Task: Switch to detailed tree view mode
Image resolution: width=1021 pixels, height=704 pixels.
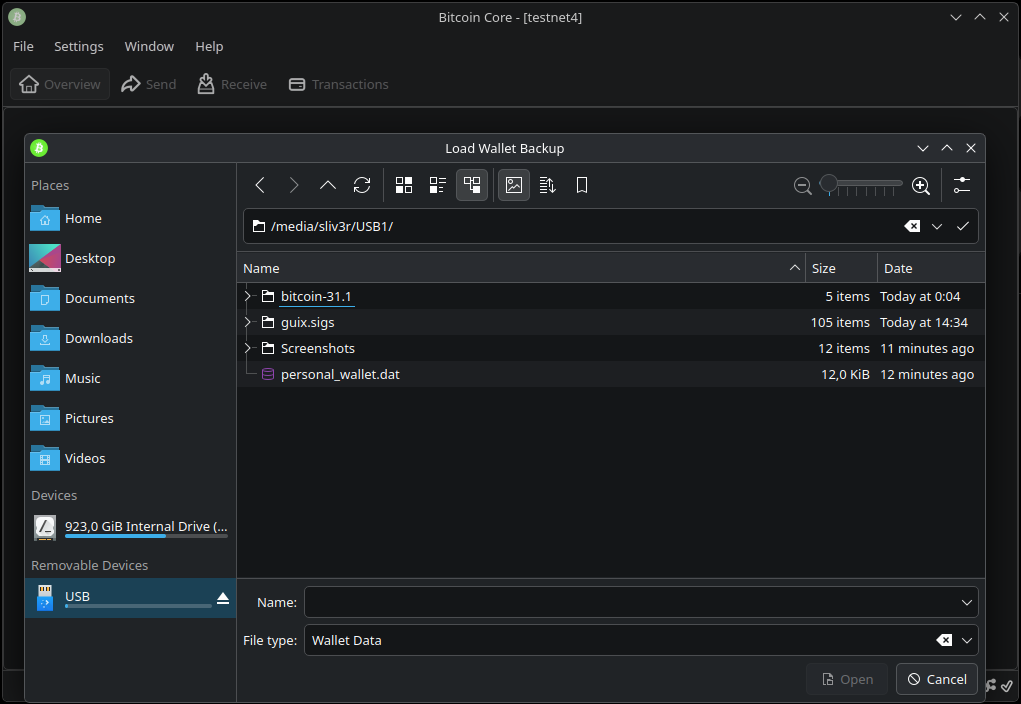Action: 472,186
